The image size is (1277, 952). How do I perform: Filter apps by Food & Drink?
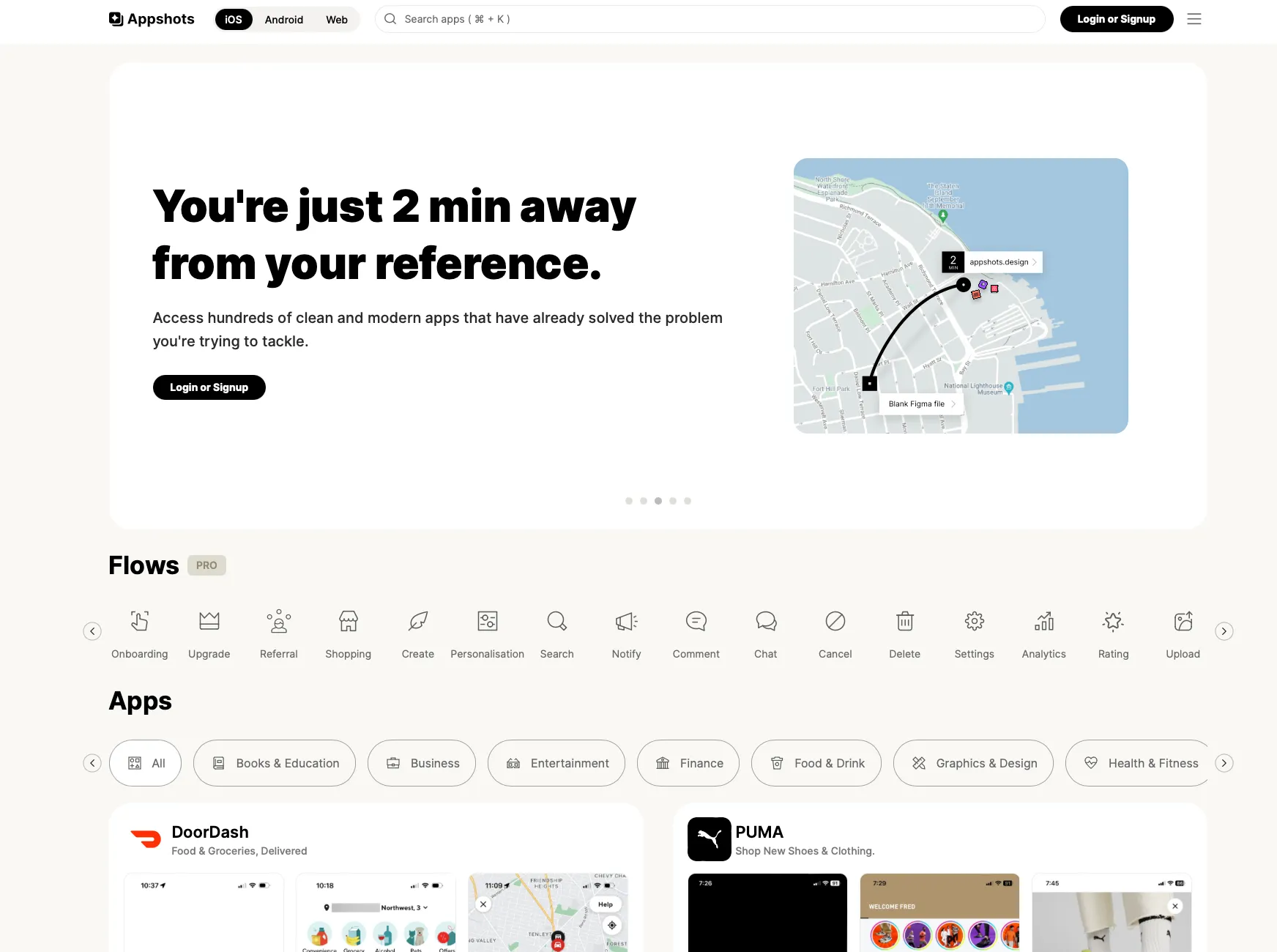(x=816, y=763)
